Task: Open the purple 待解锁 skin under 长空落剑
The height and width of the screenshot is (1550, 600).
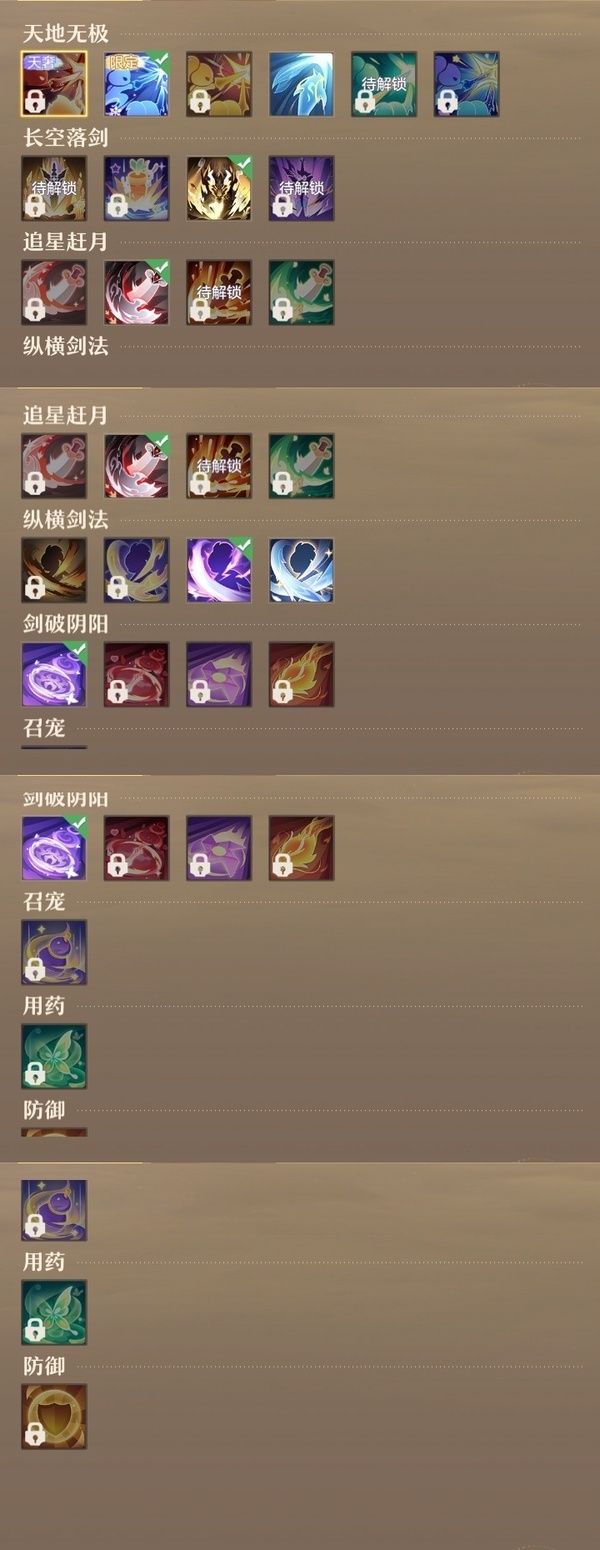Action: (x=301, y=188)
